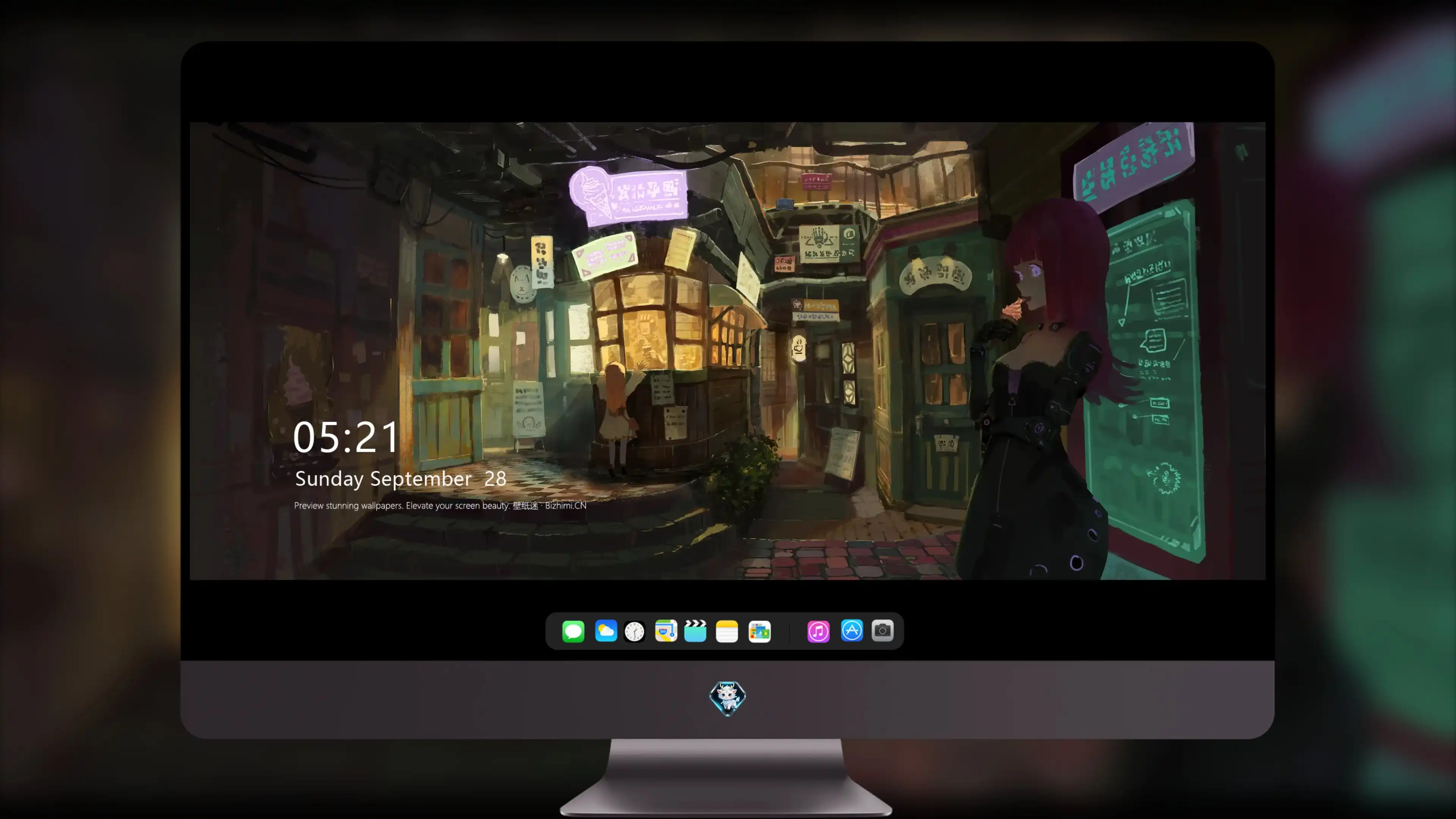Screen dimensions: 1456x819
Task: Open the Messages app in the dock
Action: [573, 631]
